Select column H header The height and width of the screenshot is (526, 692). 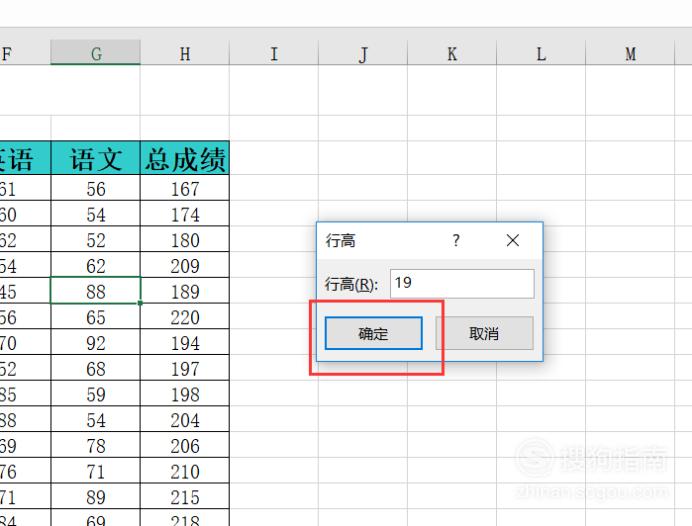tap(185, 53)
